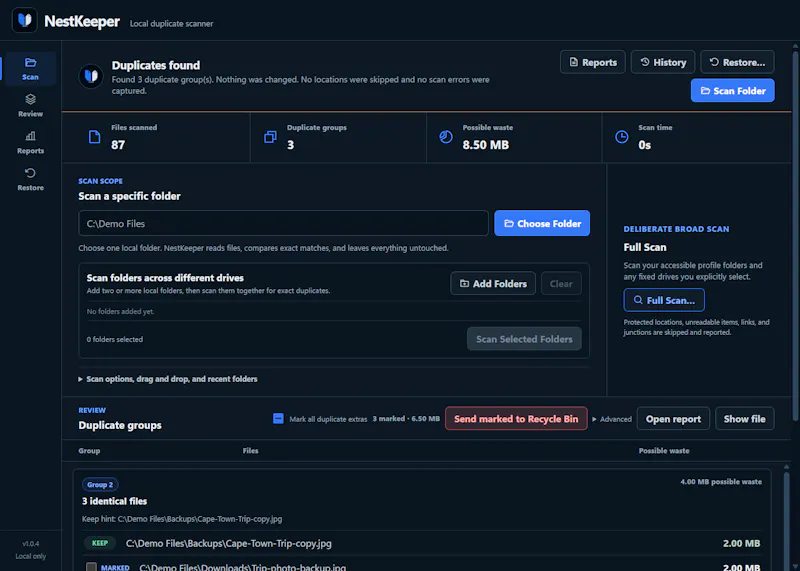800x571 pixels.
Task: Click the Keep hint text line
Action: click(182, 518)
